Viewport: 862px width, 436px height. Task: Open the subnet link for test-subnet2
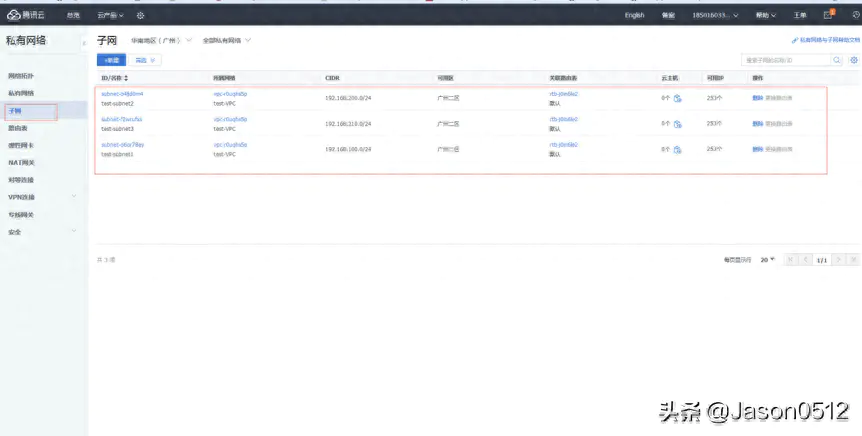[122, 93]
